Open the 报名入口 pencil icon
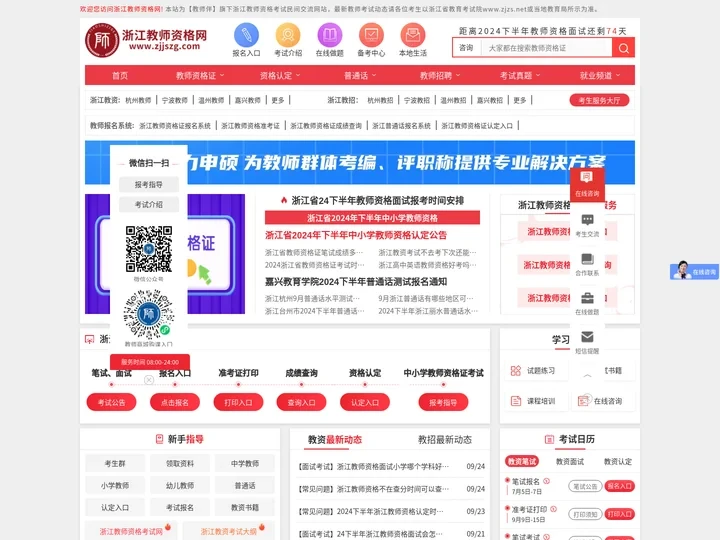 (246, 35)
